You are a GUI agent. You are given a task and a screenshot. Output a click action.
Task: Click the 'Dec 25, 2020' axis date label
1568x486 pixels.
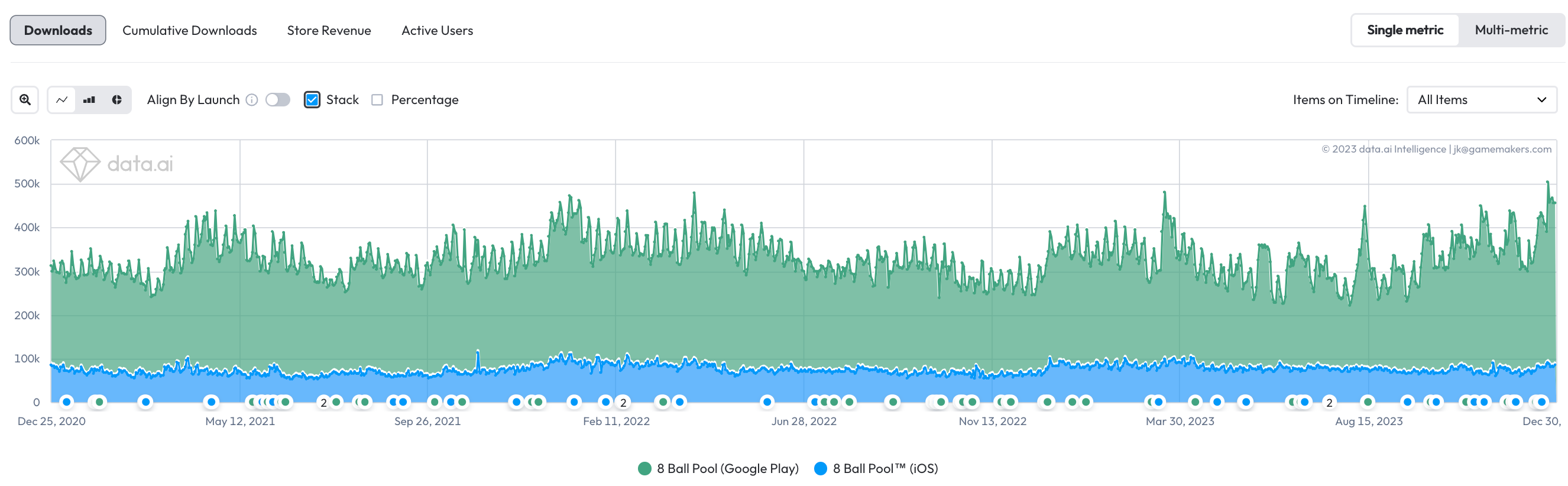coord(52,422)
